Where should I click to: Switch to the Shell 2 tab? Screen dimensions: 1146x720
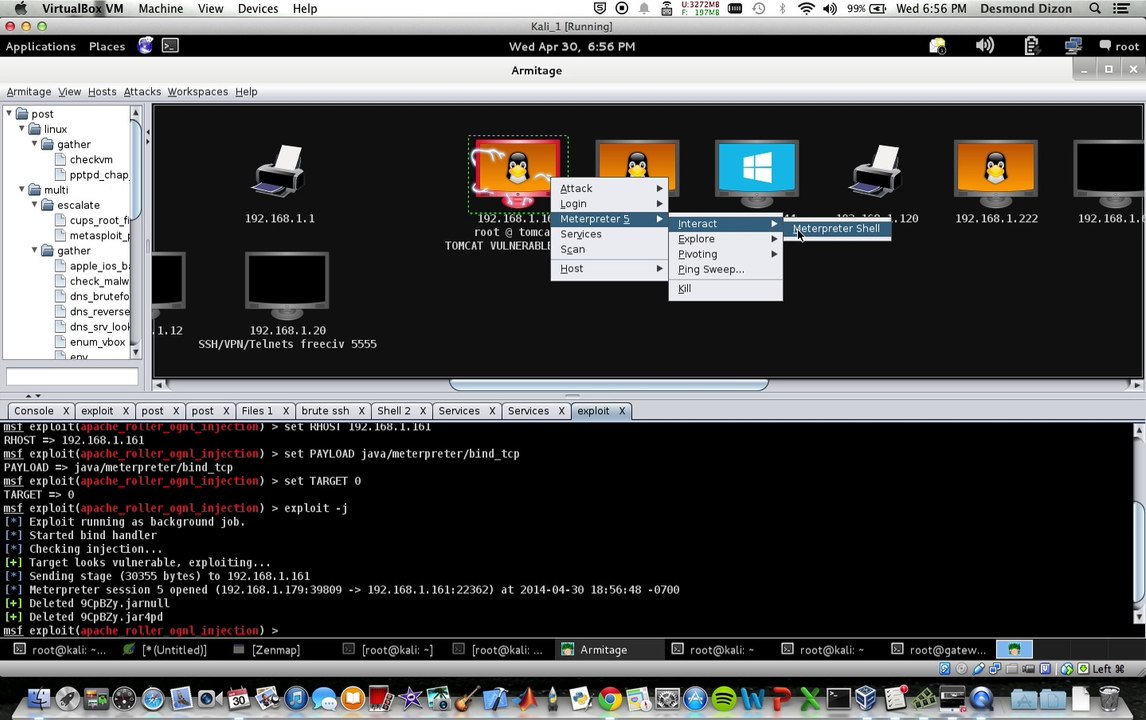[x=393, y=411]
